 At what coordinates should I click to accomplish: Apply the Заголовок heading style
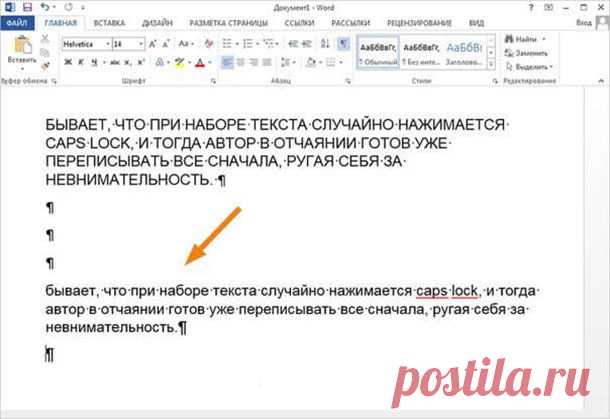[x=465, y=53]
